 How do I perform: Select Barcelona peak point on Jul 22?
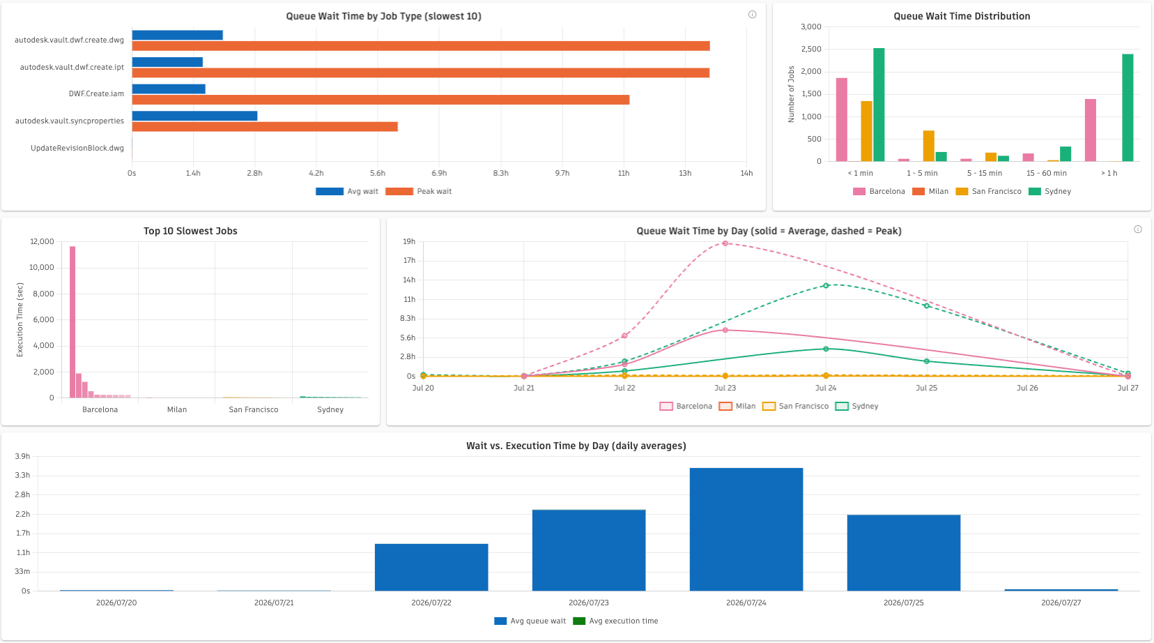click(x=625, y=336)
